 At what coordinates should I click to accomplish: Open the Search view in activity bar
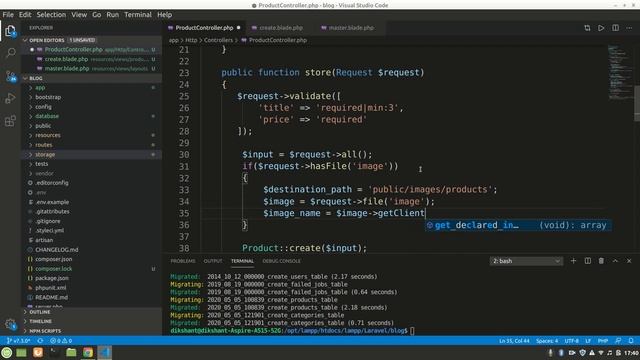(x=11, y=53)
